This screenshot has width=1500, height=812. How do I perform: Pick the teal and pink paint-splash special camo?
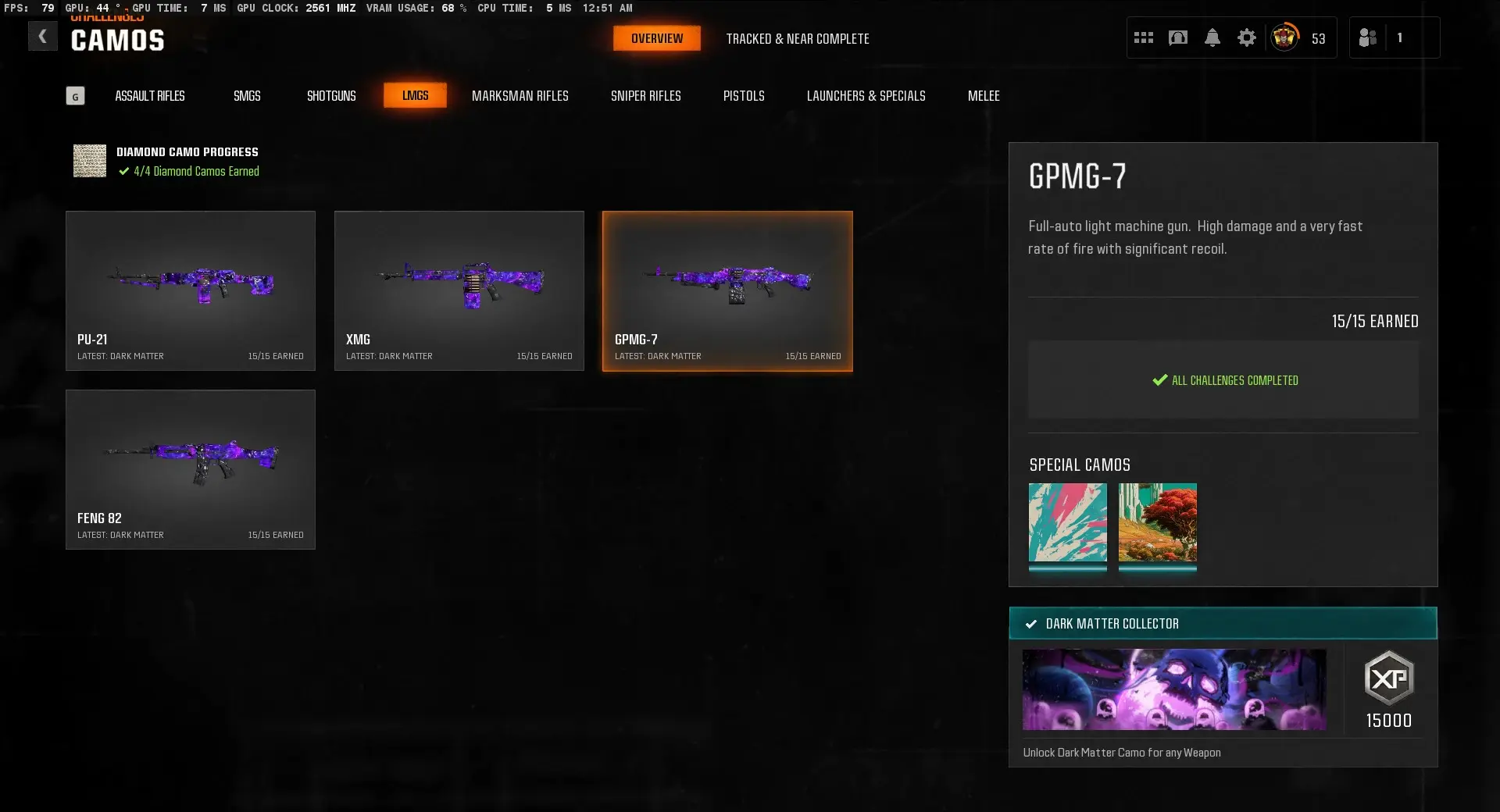[1068, 523]
